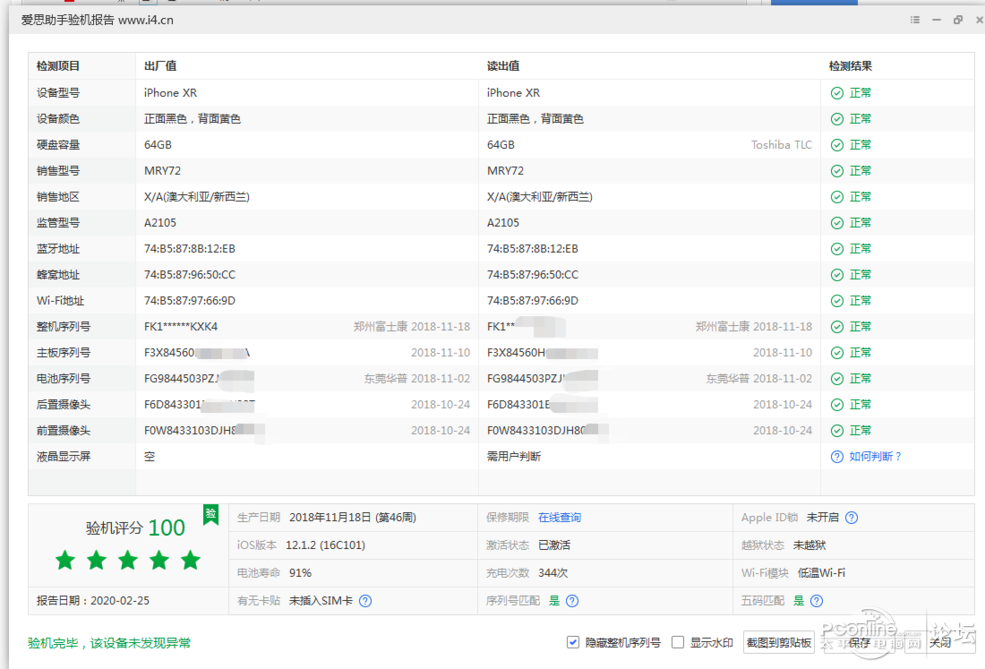Click the green check icon in 后置摄像头 row
The image size is (985, 669).
click(x=837, y=405)
